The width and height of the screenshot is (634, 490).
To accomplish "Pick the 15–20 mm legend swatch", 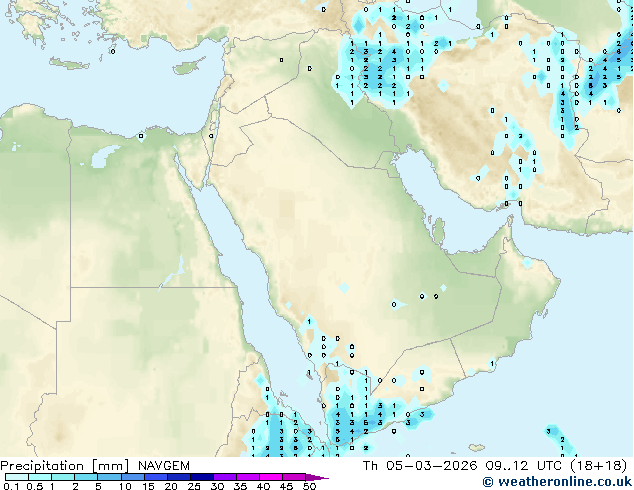I will [155, 477].
